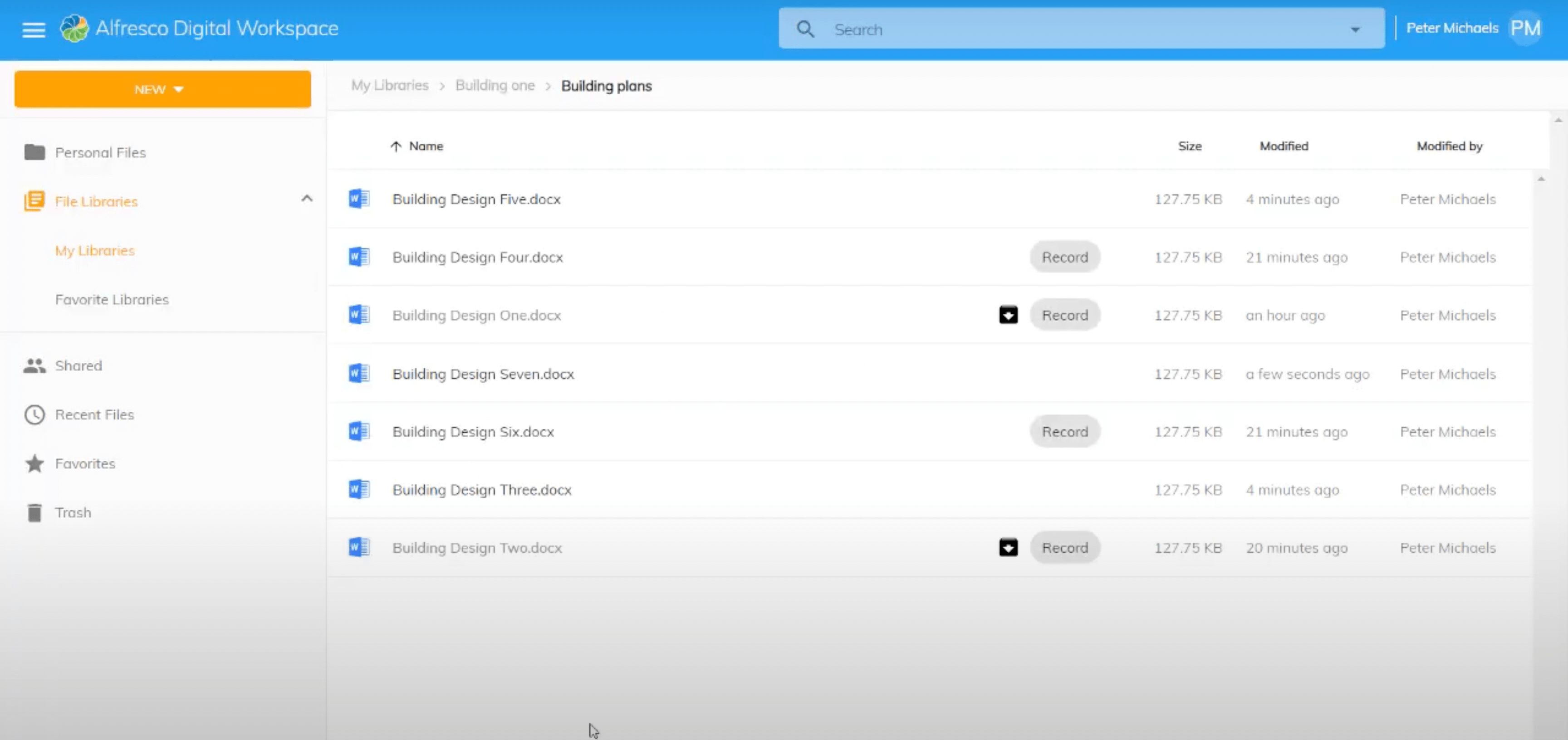
Task: Click the Word icon for Building Design One.docx
Action: point(359,315)
